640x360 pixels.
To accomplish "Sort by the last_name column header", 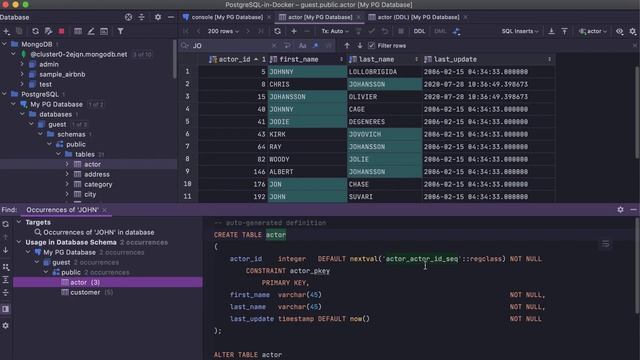I will 384,59.
